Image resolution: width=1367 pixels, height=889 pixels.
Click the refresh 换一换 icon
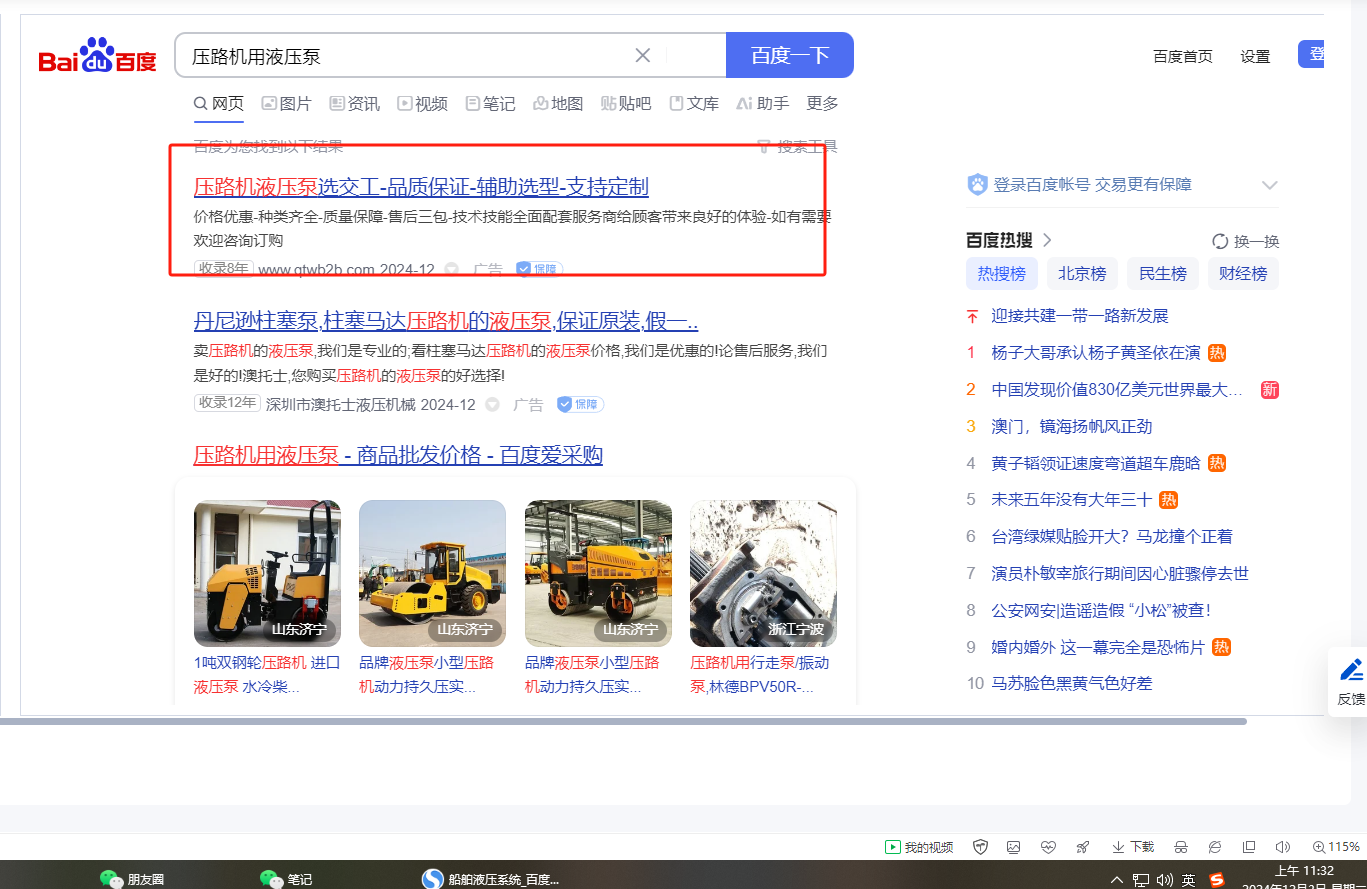[1220, 241]
